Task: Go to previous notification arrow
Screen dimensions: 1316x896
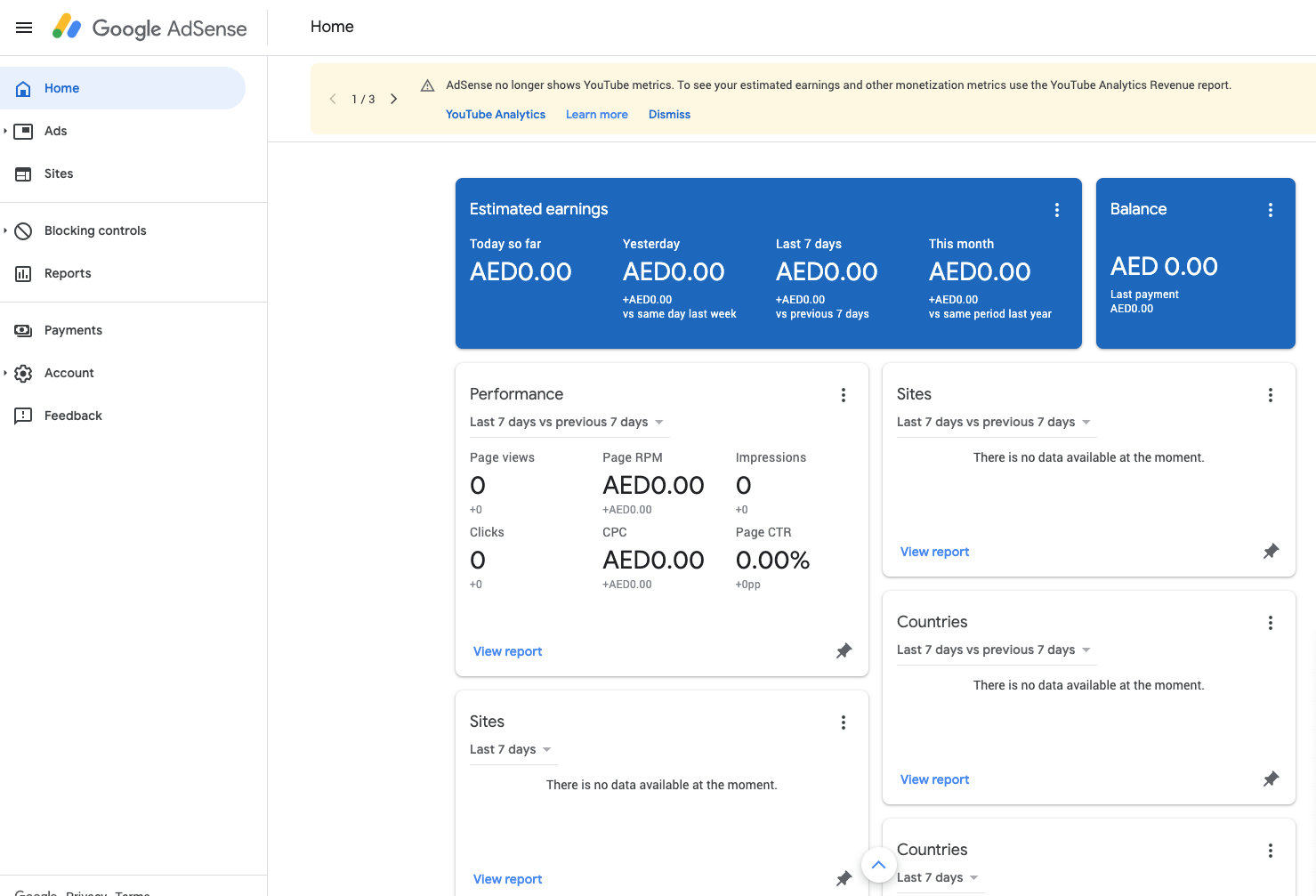Action: (x=333, y=99)
